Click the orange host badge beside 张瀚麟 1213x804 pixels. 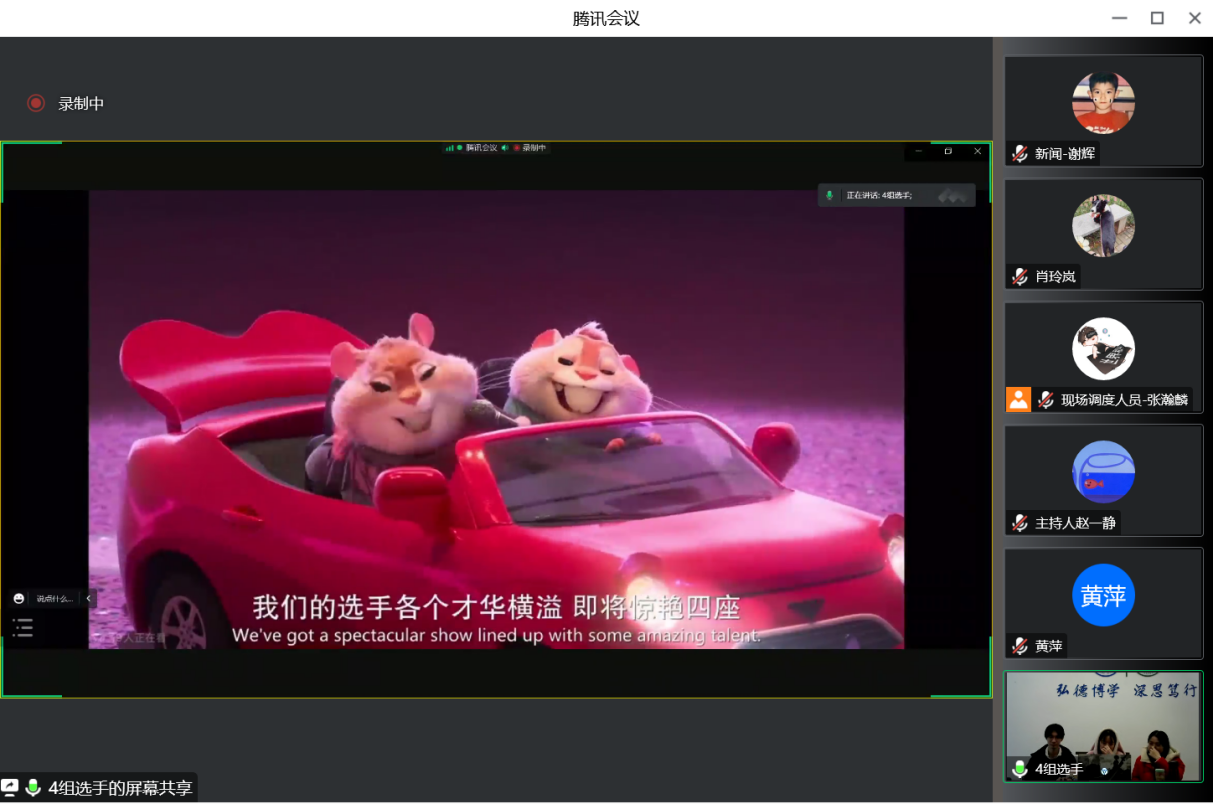pos(1018,399)
